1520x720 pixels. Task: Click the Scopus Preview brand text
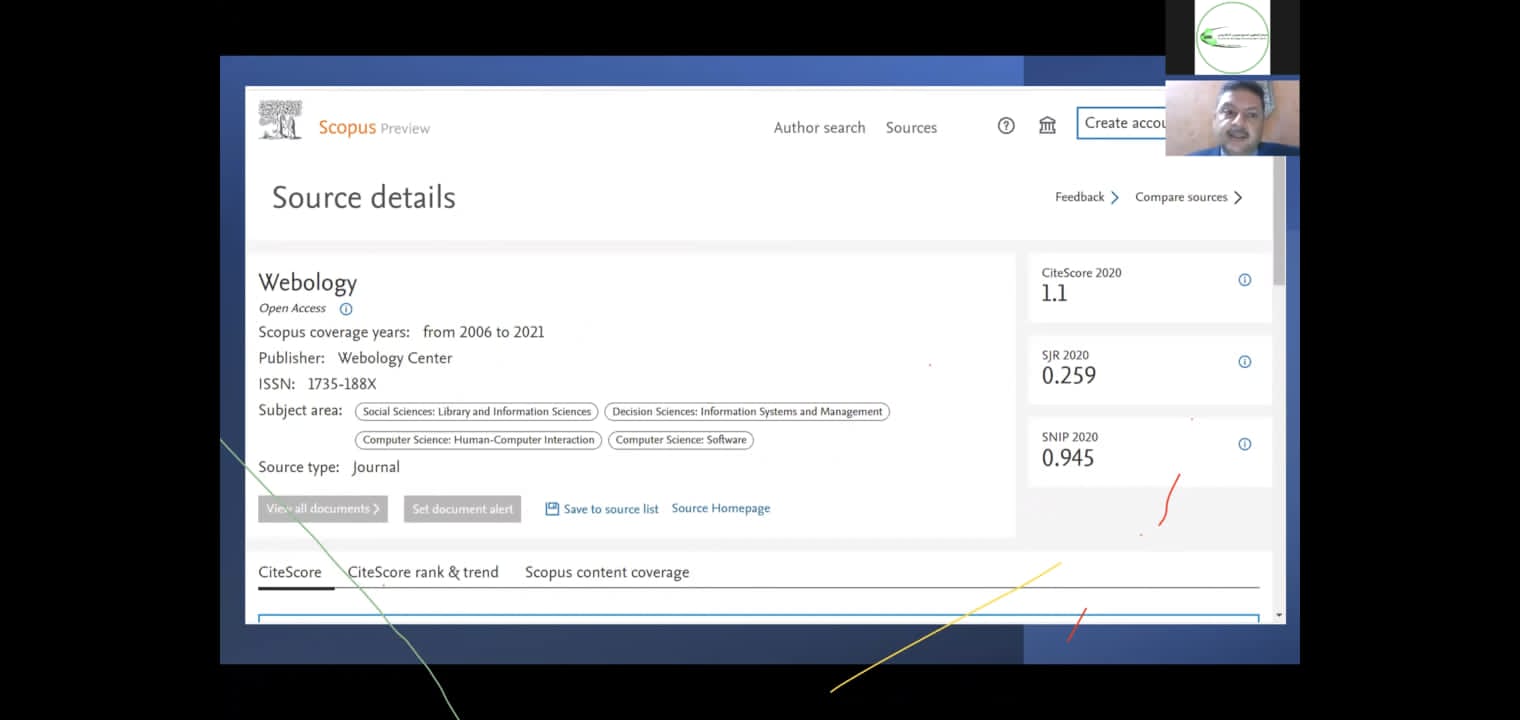point(374,128)
